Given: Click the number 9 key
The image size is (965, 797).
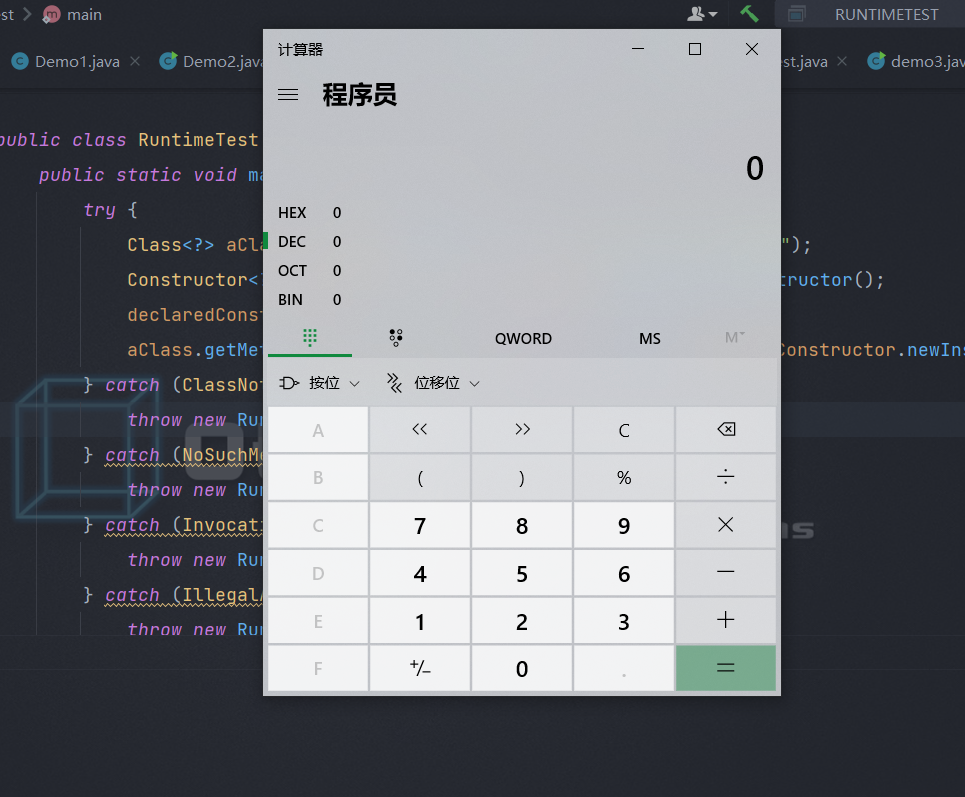Looking at the screenshot, I should (624, 525).
